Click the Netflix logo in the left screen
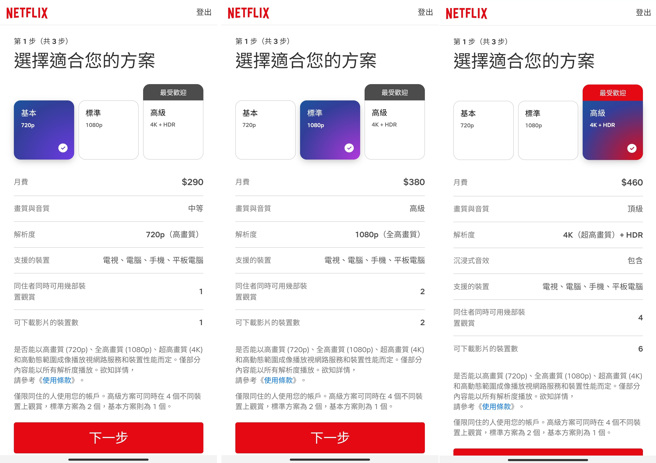The width and height of the screenshot is (656, 463). tap(27, 13)
